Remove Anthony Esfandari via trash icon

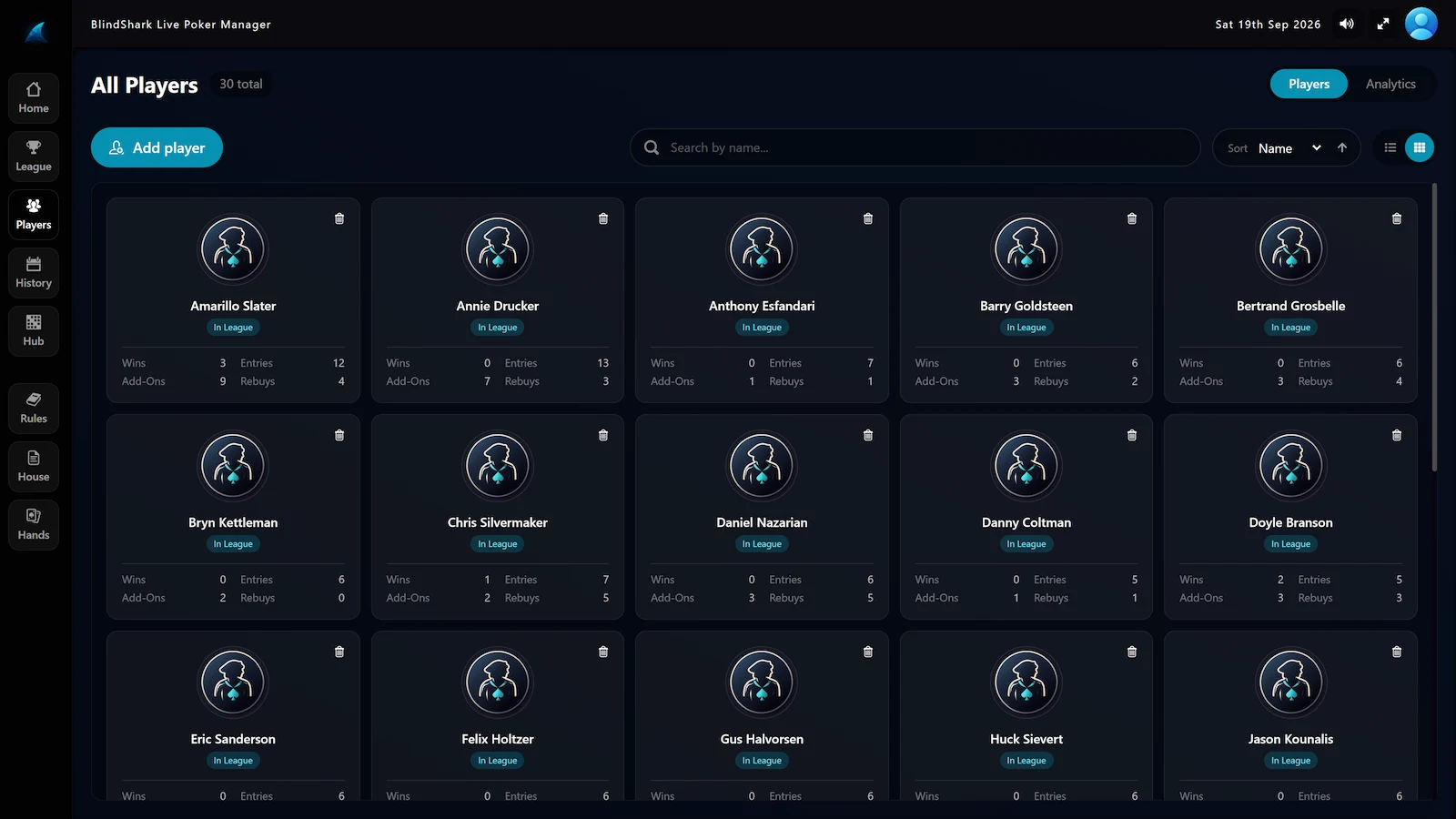click(x=868, y=218)
